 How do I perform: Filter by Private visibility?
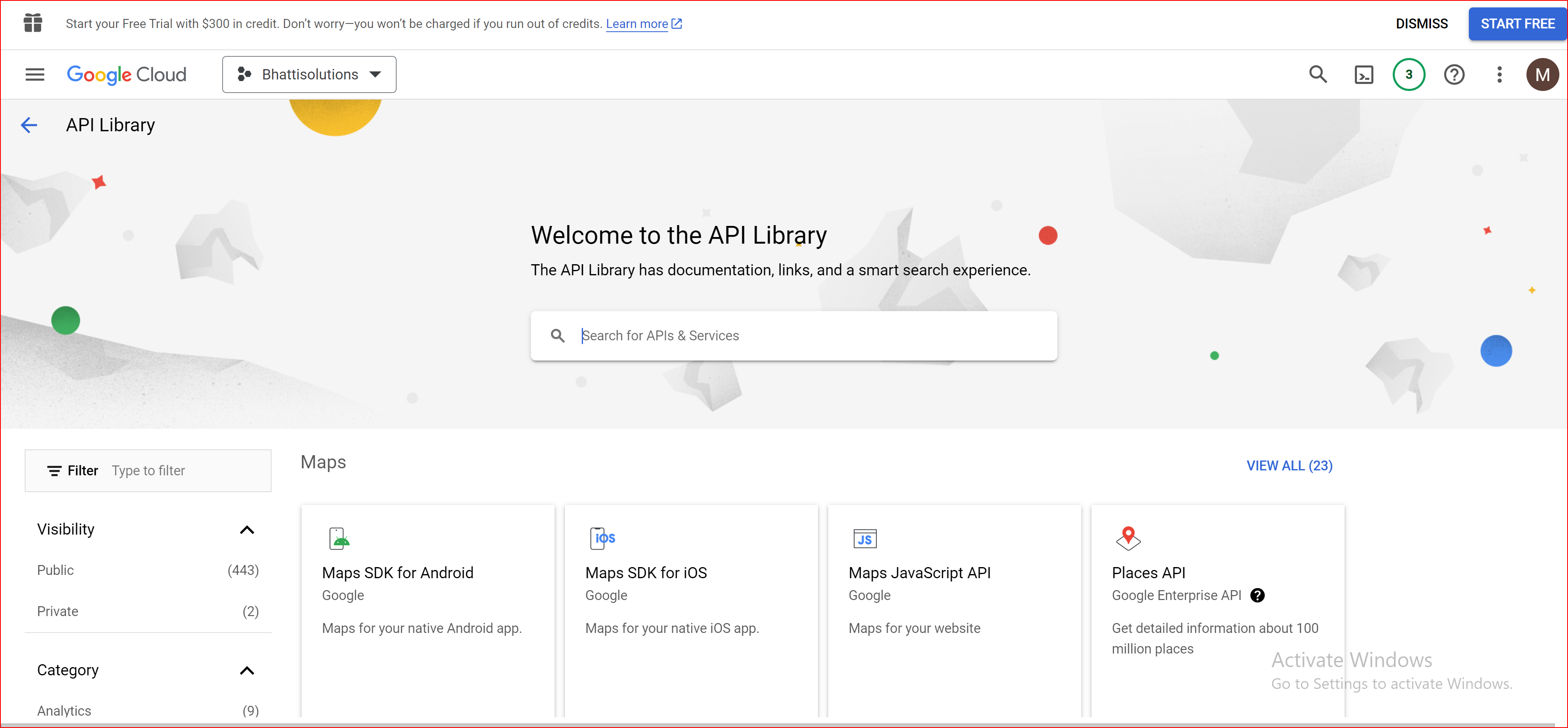[x=148, y=611]
